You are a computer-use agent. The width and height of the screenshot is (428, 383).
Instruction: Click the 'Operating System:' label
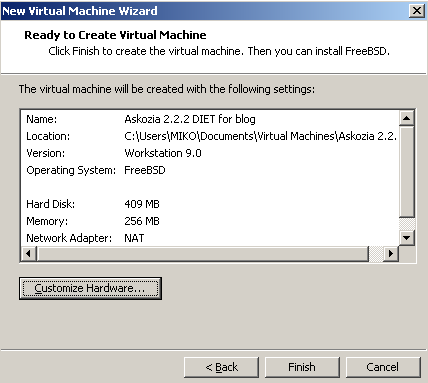[71, 170]
